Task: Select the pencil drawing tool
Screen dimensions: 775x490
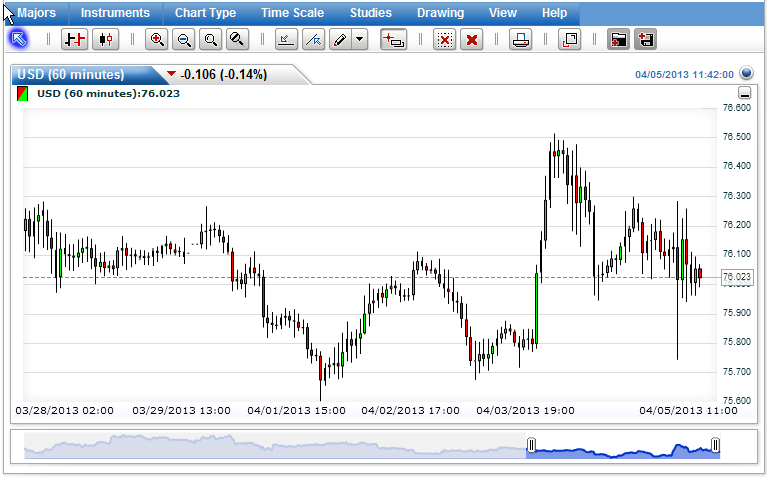Action: click(x=341, y=39)
